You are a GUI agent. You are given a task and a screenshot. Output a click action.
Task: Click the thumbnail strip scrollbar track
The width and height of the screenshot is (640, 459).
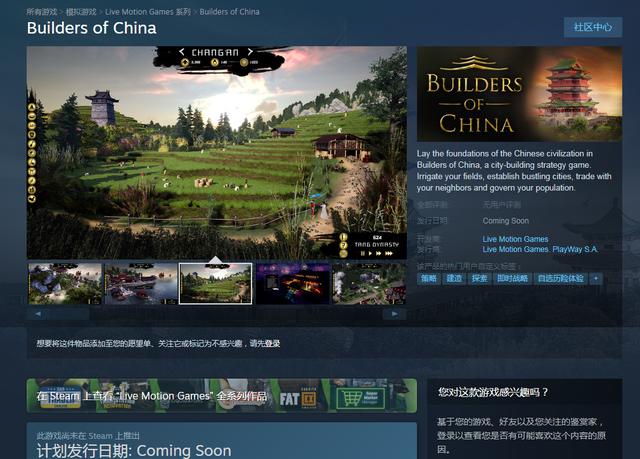(x=216, y=314)
